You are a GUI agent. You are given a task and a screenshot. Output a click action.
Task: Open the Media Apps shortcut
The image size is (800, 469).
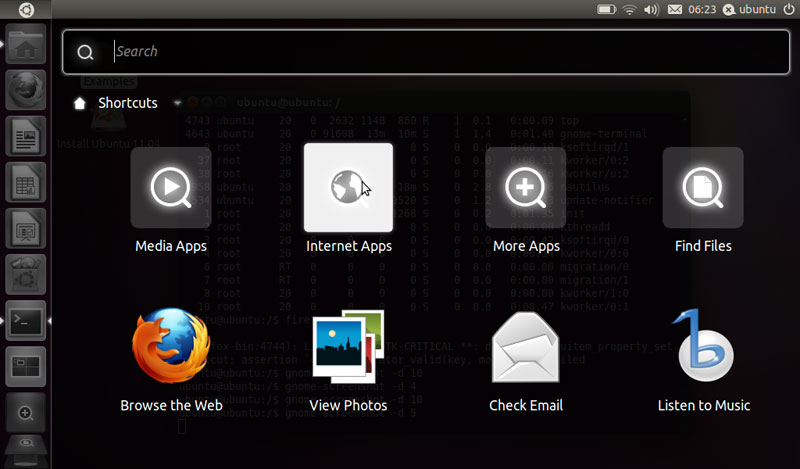point(170,188)
